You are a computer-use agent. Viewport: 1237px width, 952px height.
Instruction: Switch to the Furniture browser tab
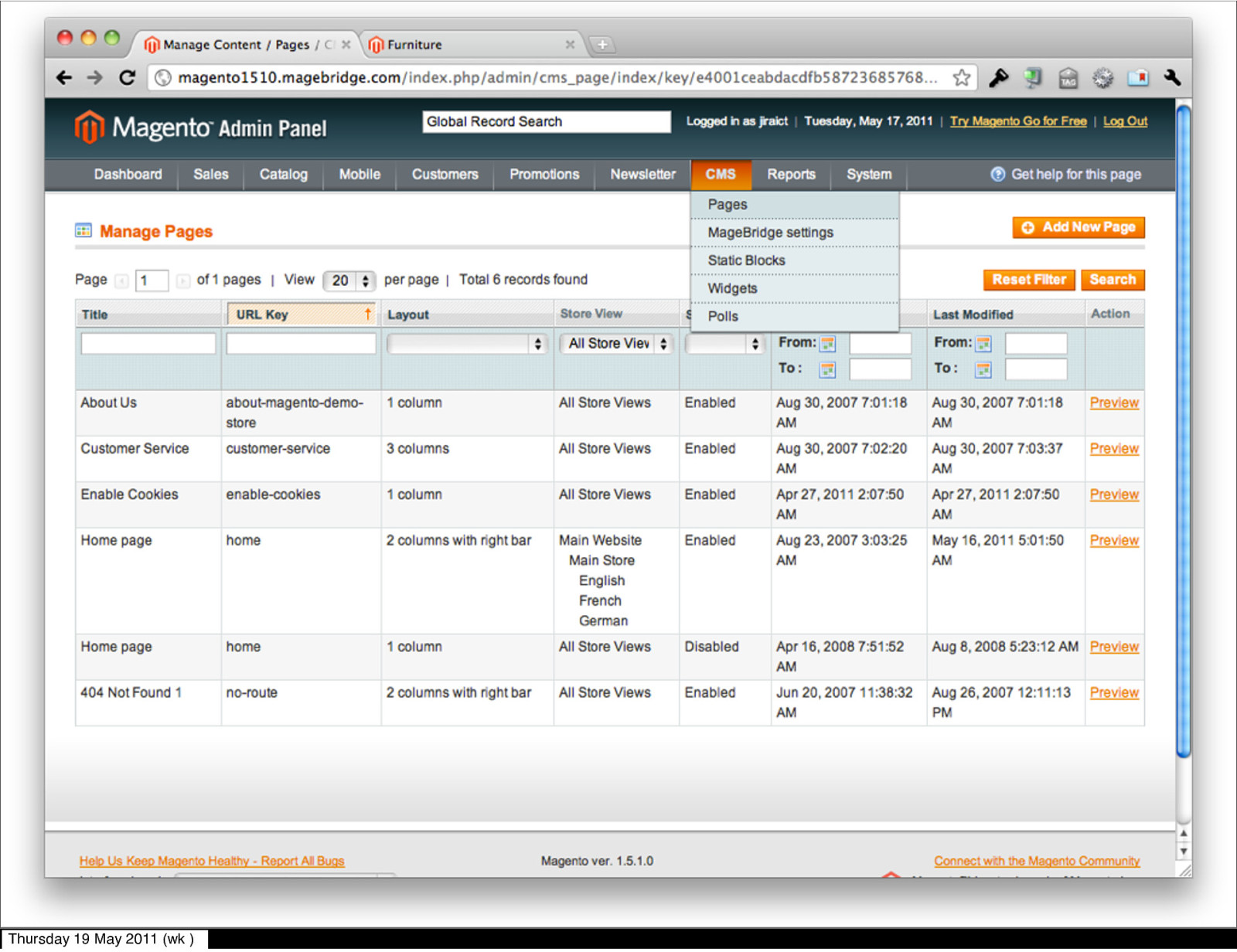[472, 45]
